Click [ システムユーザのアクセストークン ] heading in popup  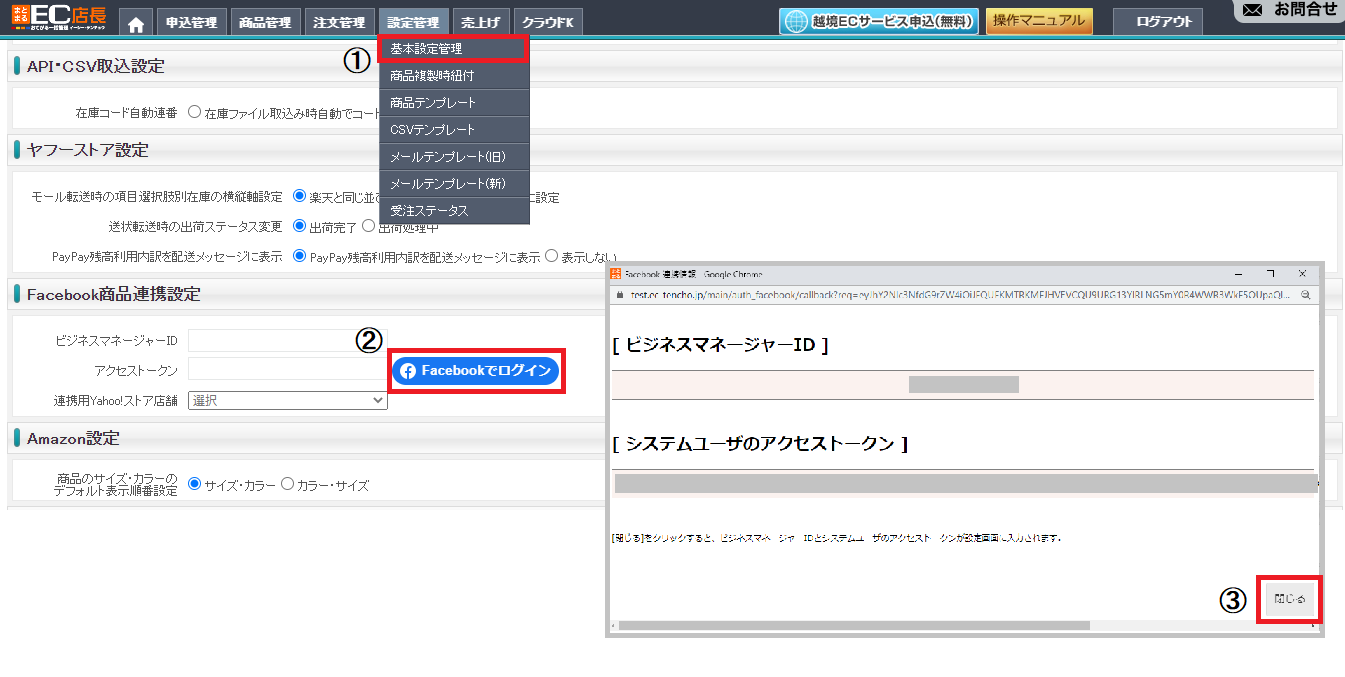point(760,443)
